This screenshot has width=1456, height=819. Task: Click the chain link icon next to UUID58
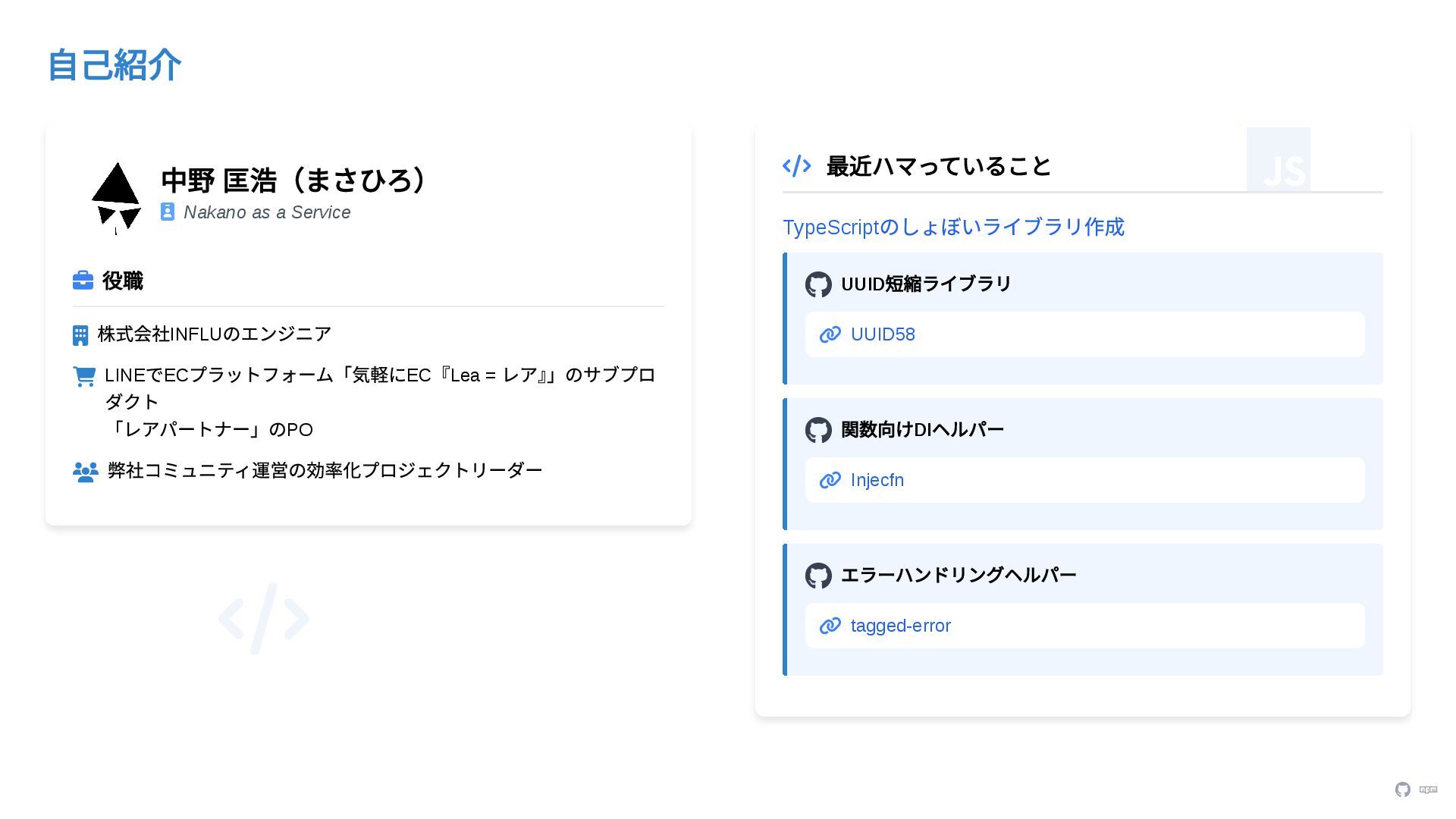pos(830,334)
